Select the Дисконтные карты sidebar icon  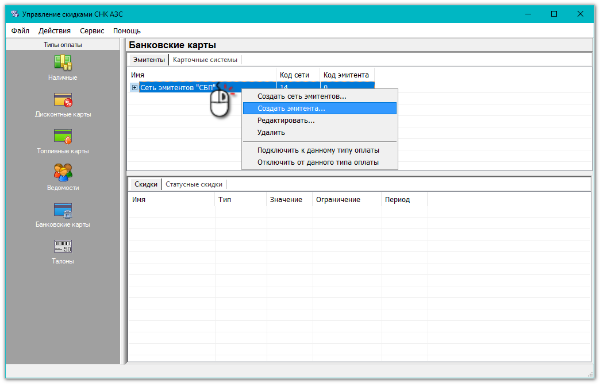[63, 99]
